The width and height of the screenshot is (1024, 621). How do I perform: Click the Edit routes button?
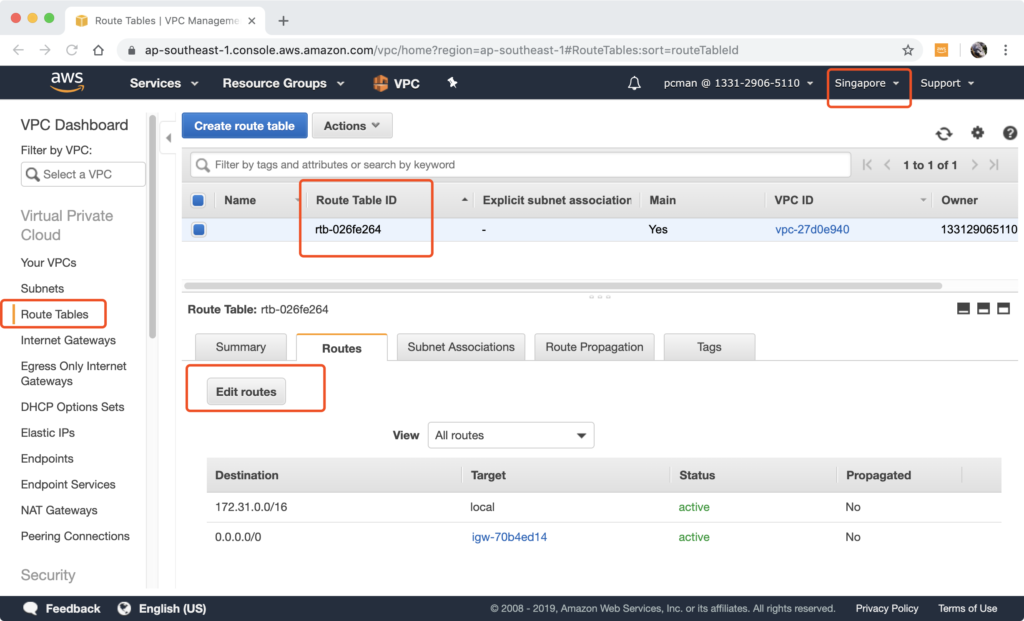click(246, 392)
